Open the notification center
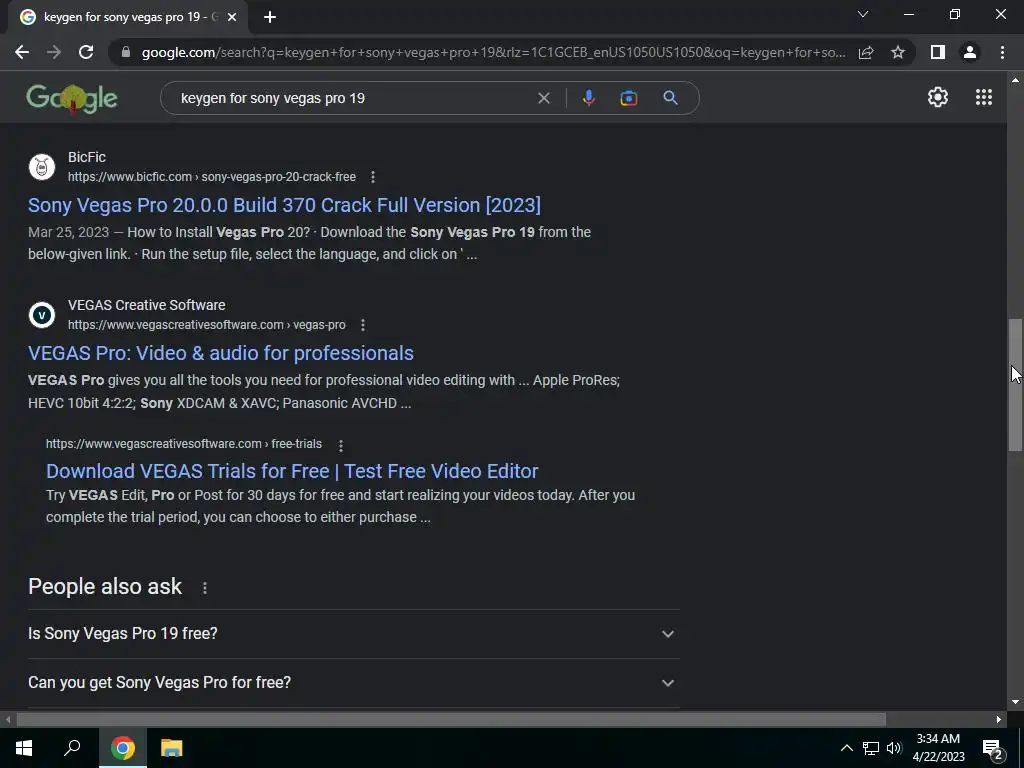1024x768 pixels. (x=993, y=749)
